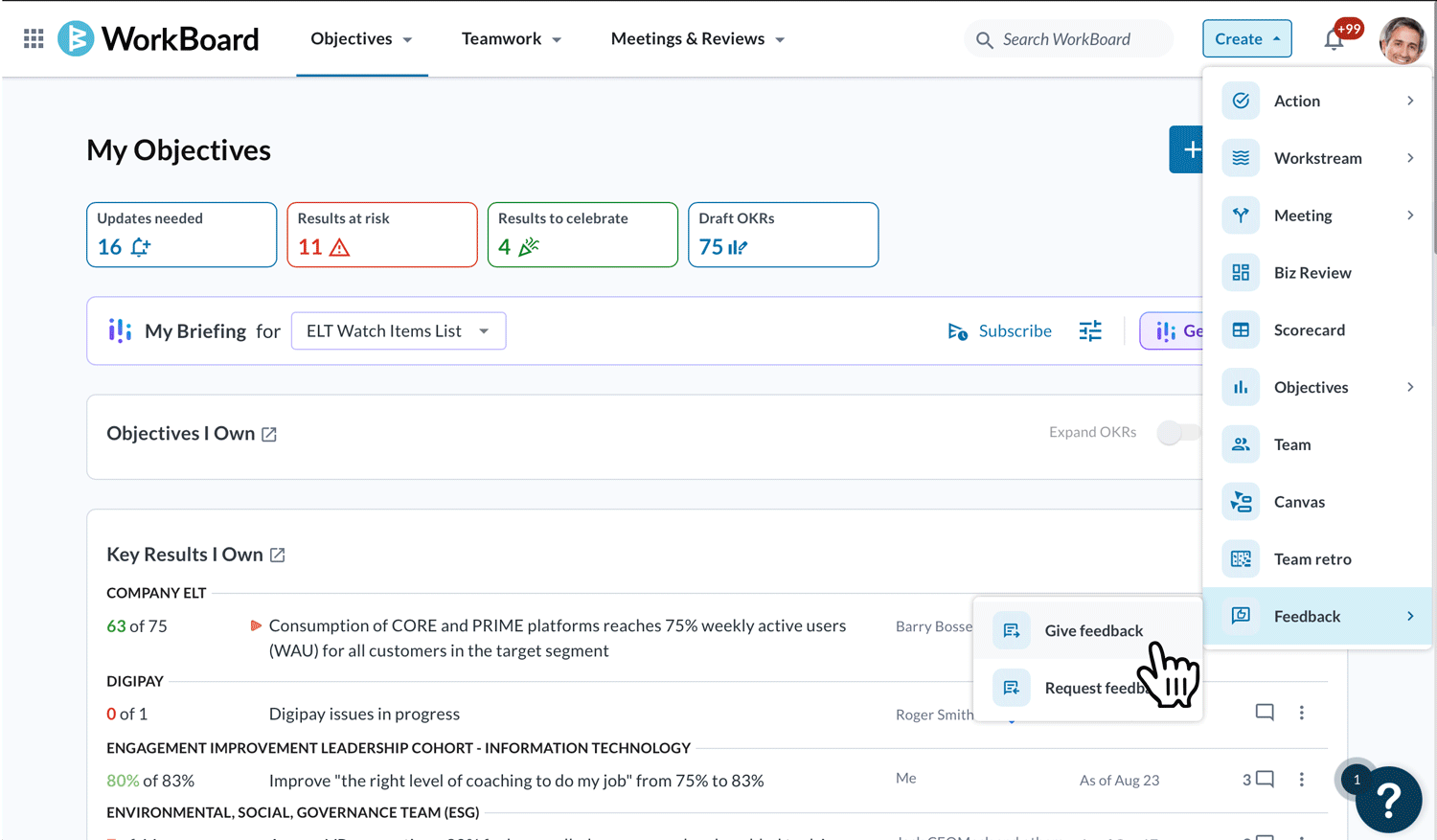Click the Action checkmark icon

tap(1241, 101)
